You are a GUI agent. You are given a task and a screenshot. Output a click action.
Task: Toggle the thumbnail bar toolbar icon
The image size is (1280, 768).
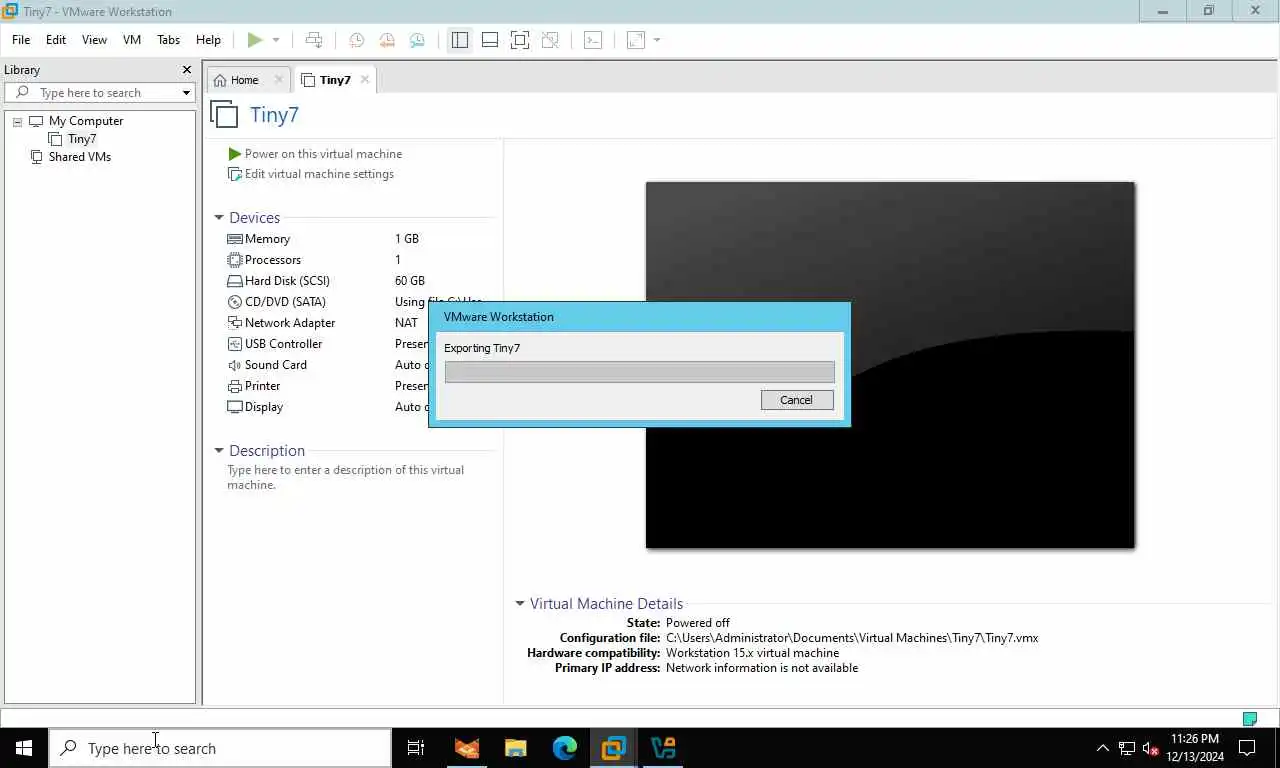[490, 40]
